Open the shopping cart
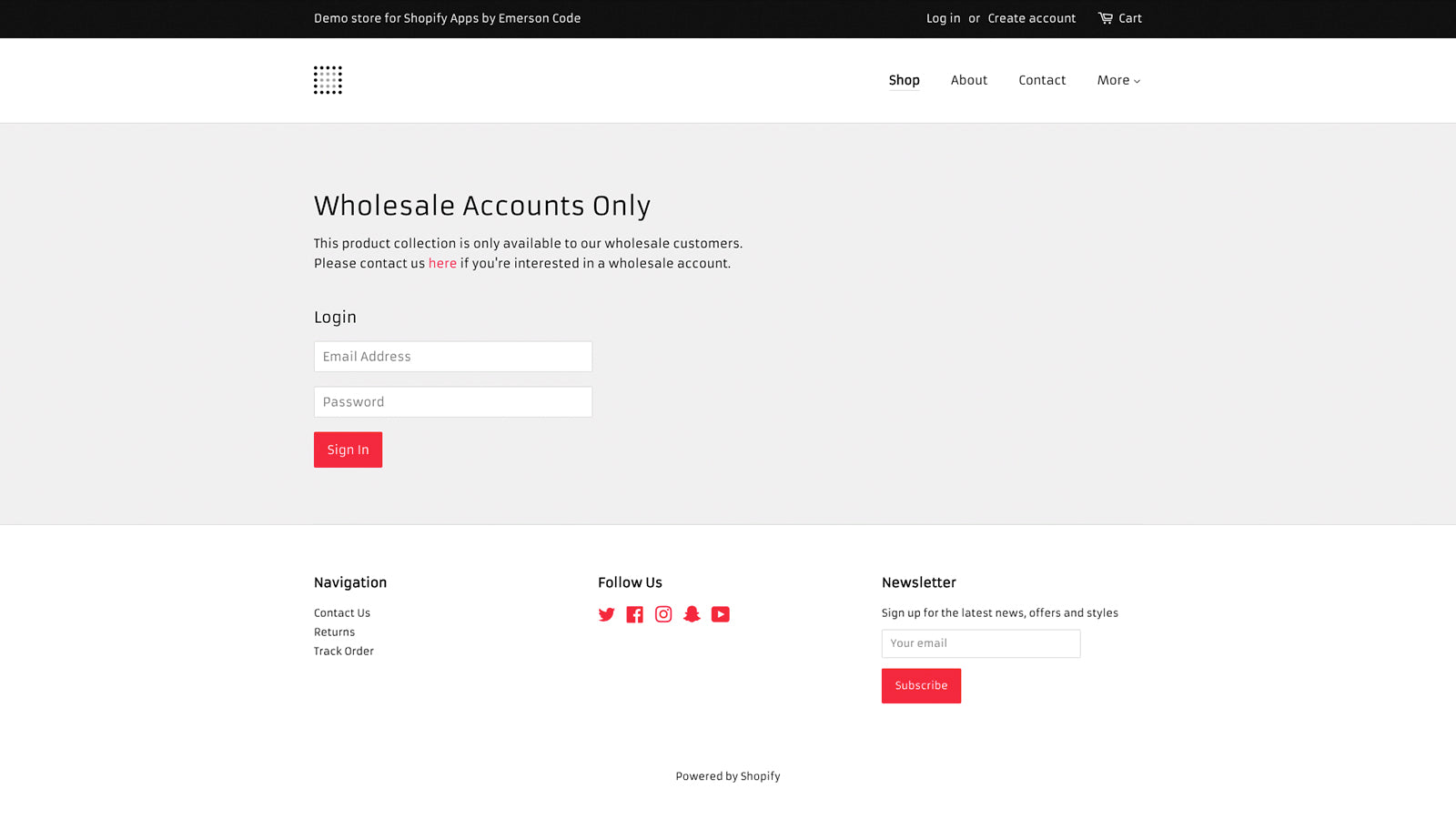Screen dimensions: 1456x819 pyautogui.click(x=1119, y=18)
